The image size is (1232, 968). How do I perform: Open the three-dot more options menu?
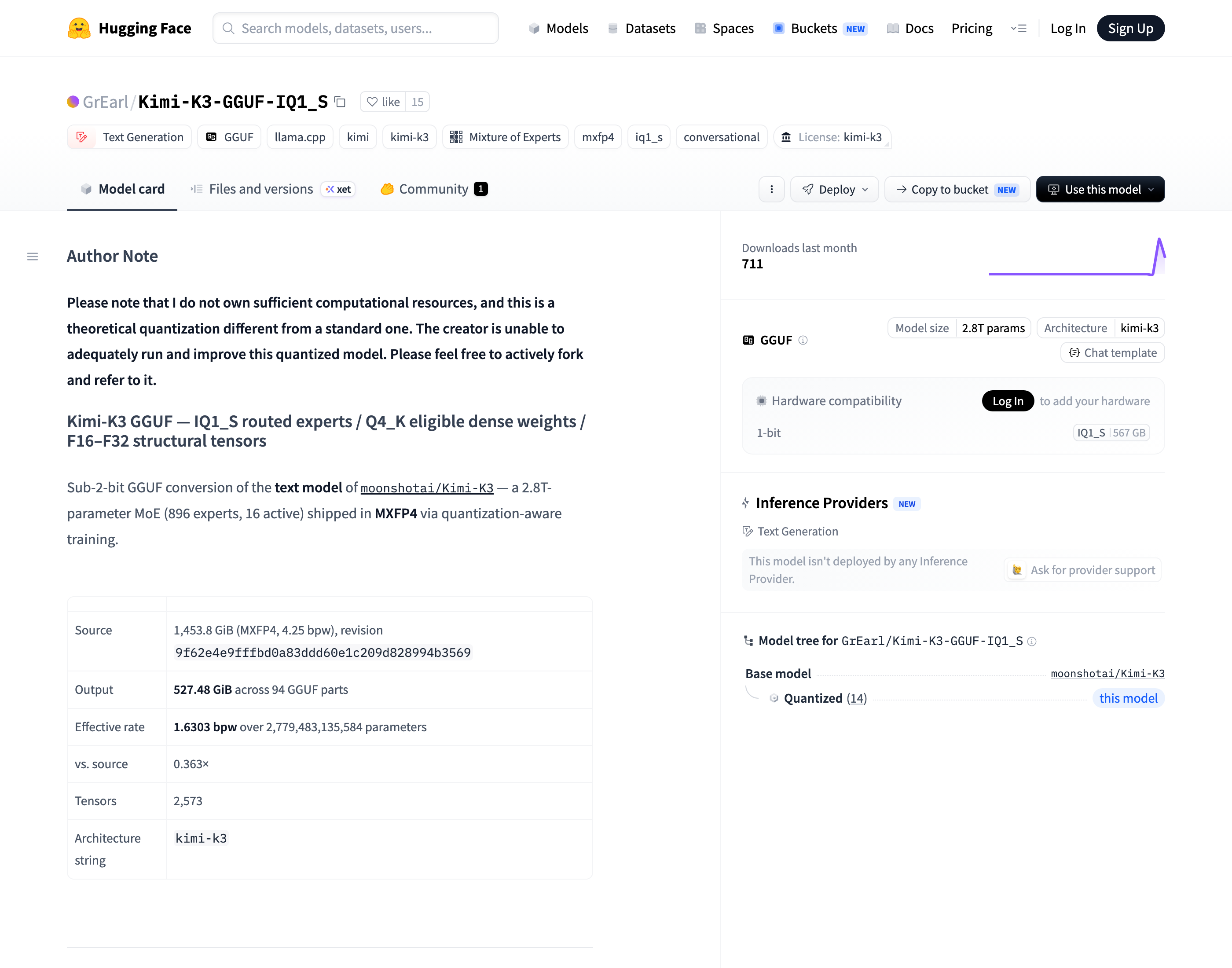tap(771, 189)
